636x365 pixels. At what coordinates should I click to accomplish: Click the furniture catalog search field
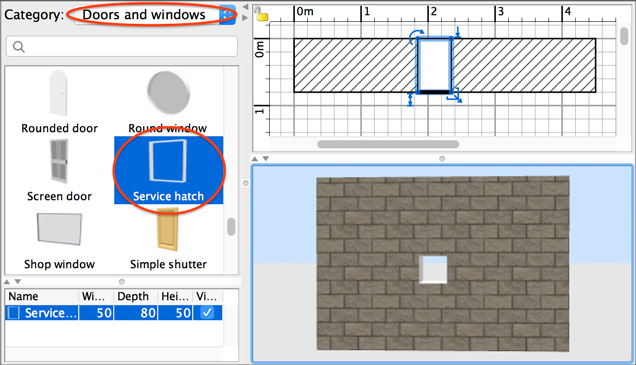coord(122,47)
